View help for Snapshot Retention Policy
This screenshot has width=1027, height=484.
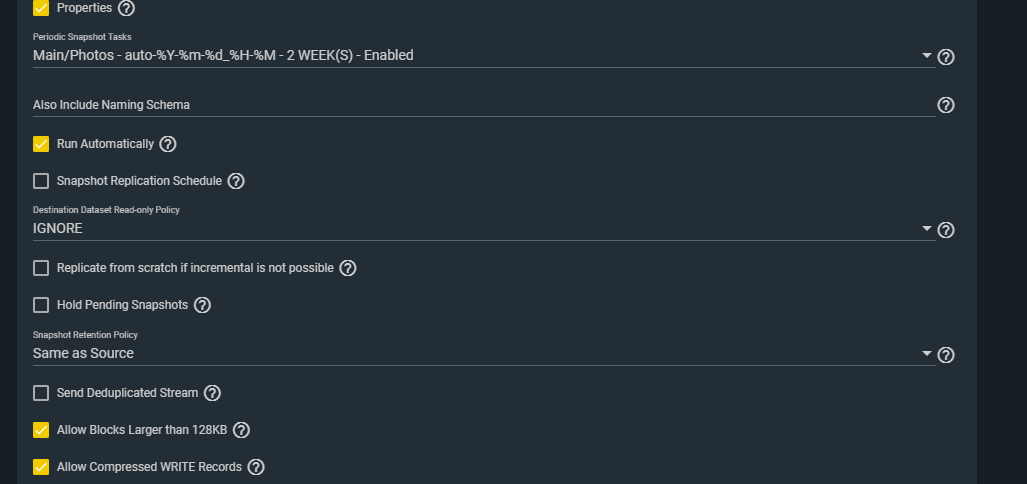coord(946,355)
